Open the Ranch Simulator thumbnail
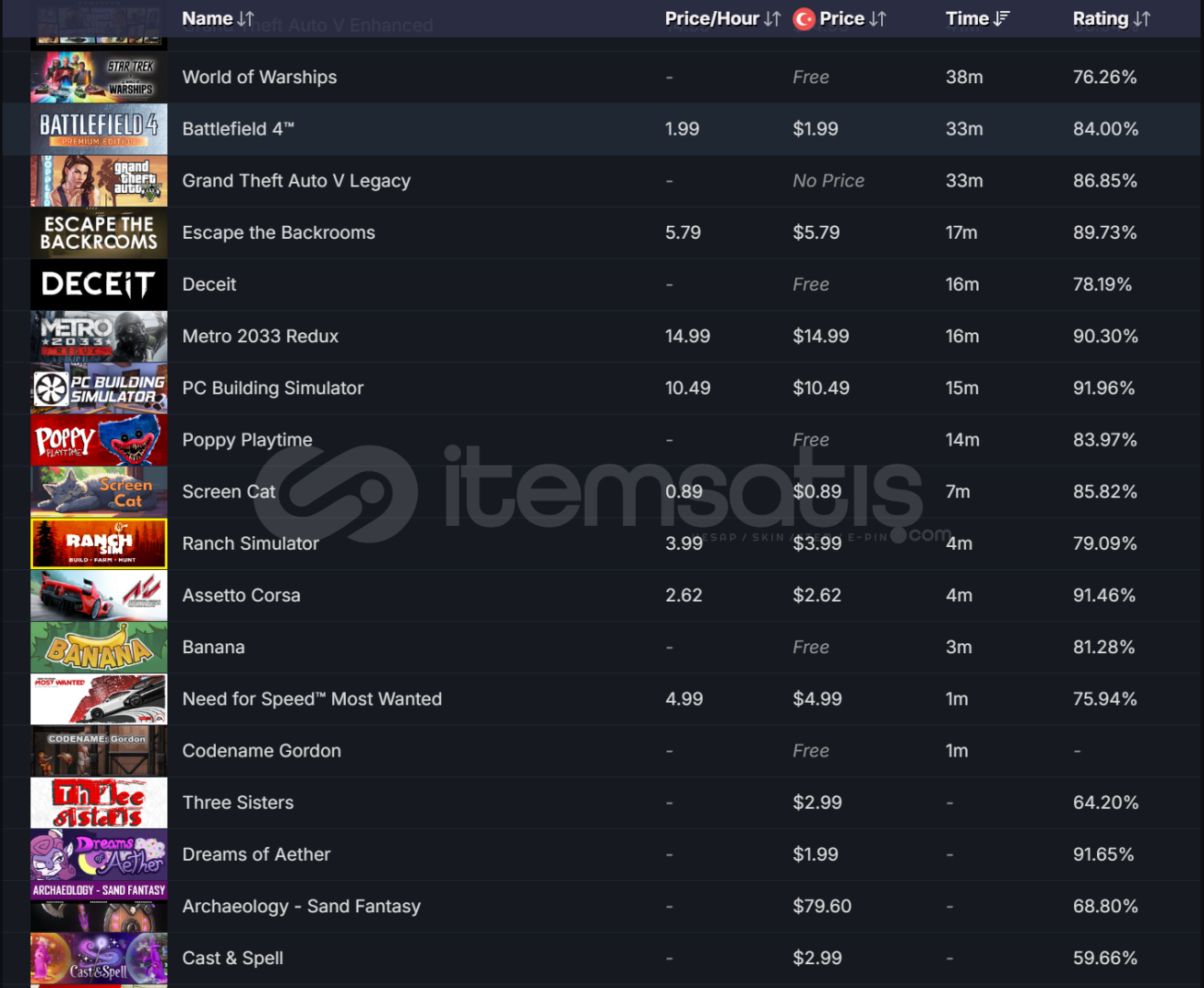The width and height of the screenshot is (1204, 988). pyautogui.click(x=99, y=543)
